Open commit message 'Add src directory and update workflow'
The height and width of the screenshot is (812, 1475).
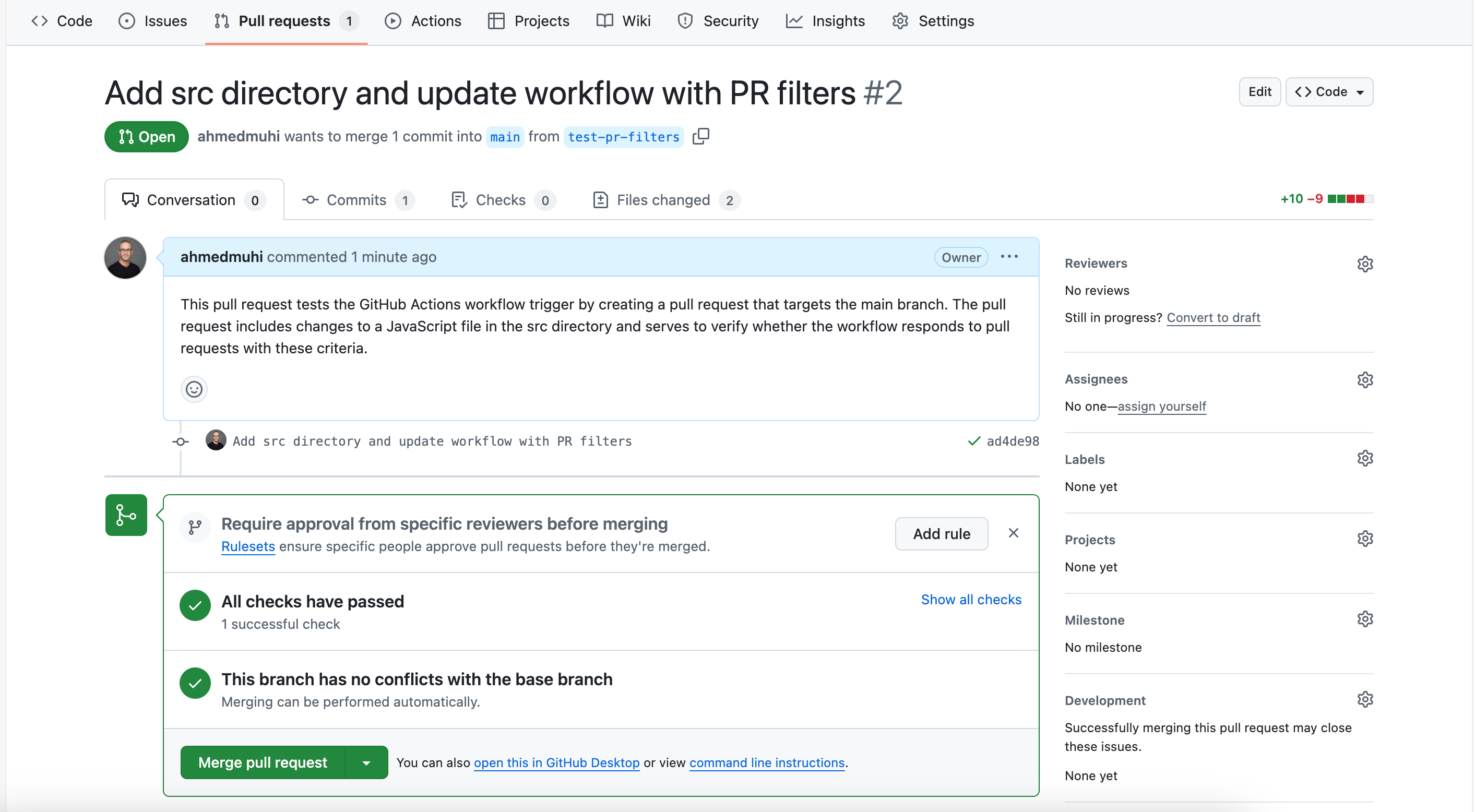pyautogui.click(x=432, y=441)
